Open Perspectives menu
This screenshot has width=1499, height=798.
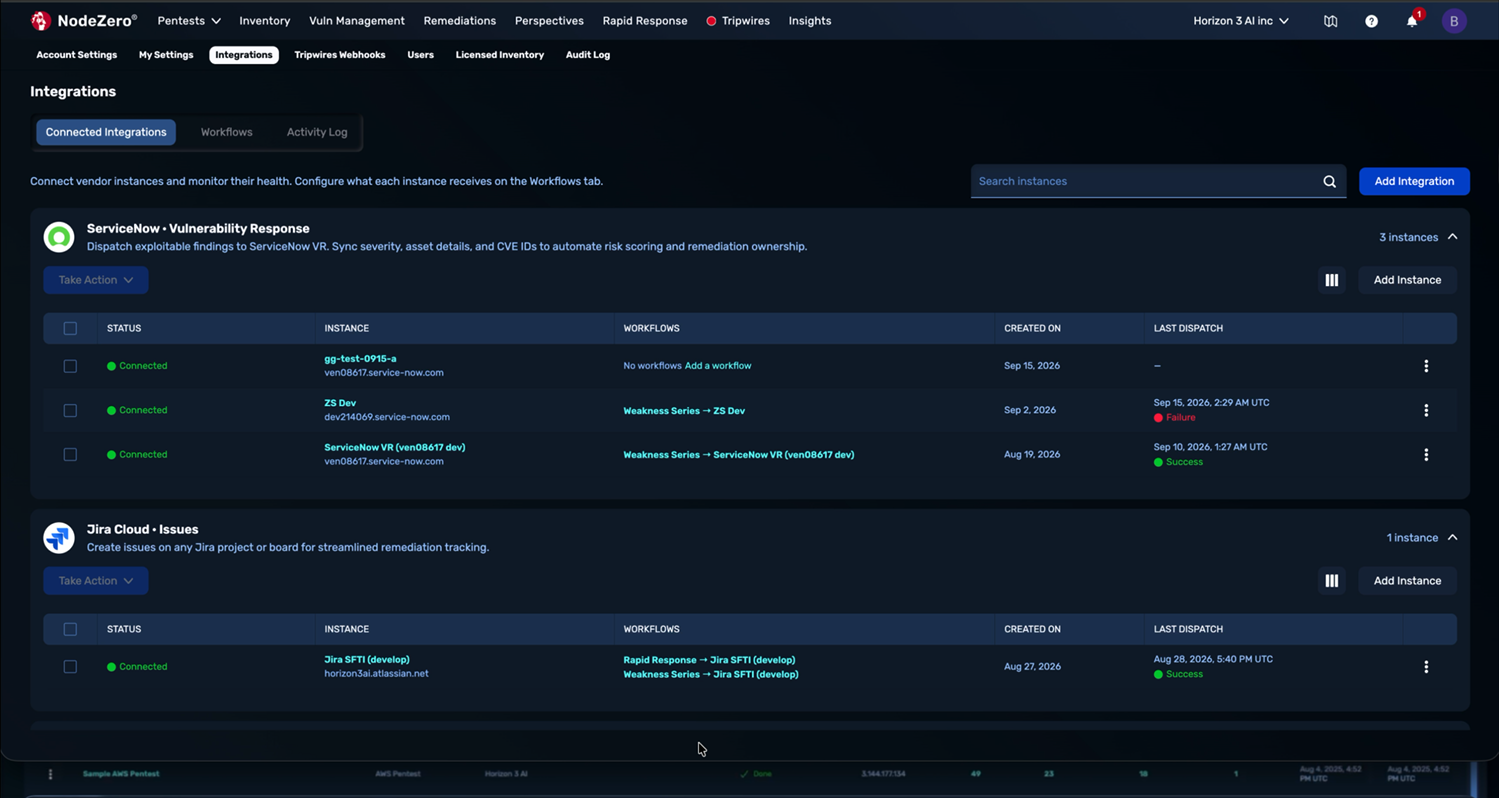click(x=549, y=21)
